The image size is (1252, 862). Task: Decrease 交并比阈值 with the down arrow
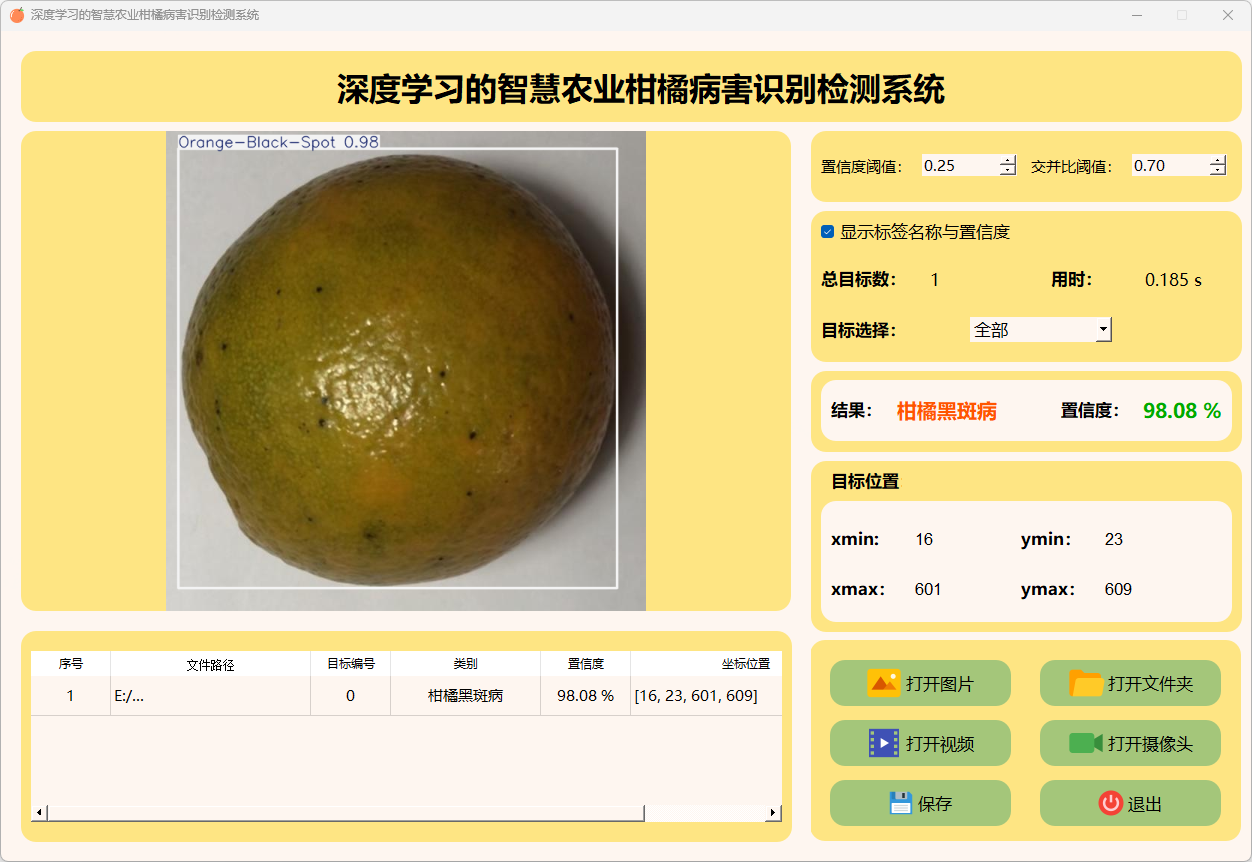1218,171
